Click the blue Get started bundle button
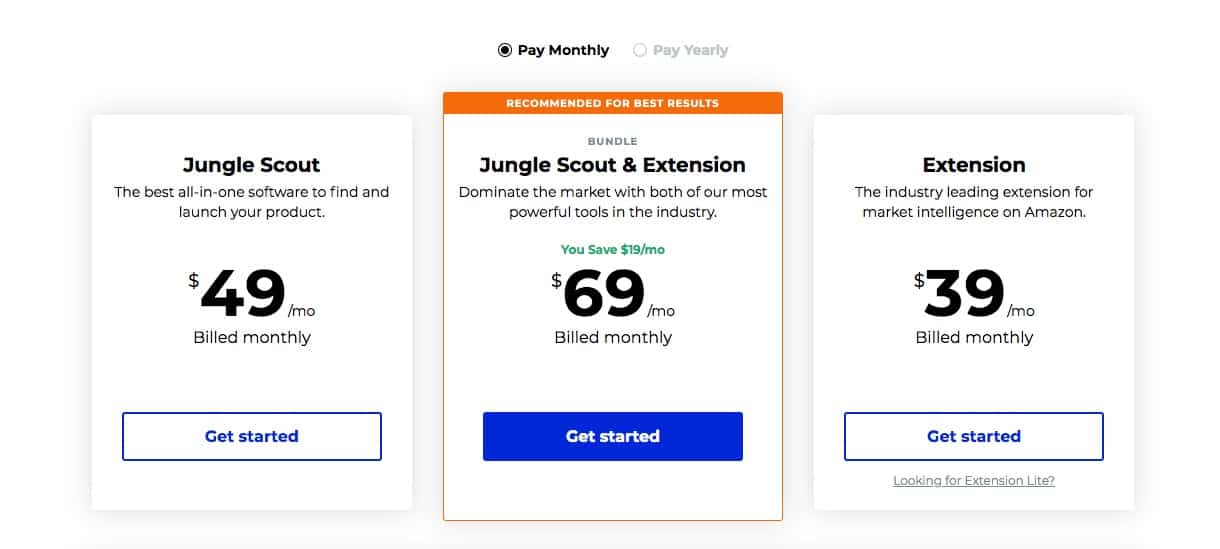1220x549 pixels. 613,436
